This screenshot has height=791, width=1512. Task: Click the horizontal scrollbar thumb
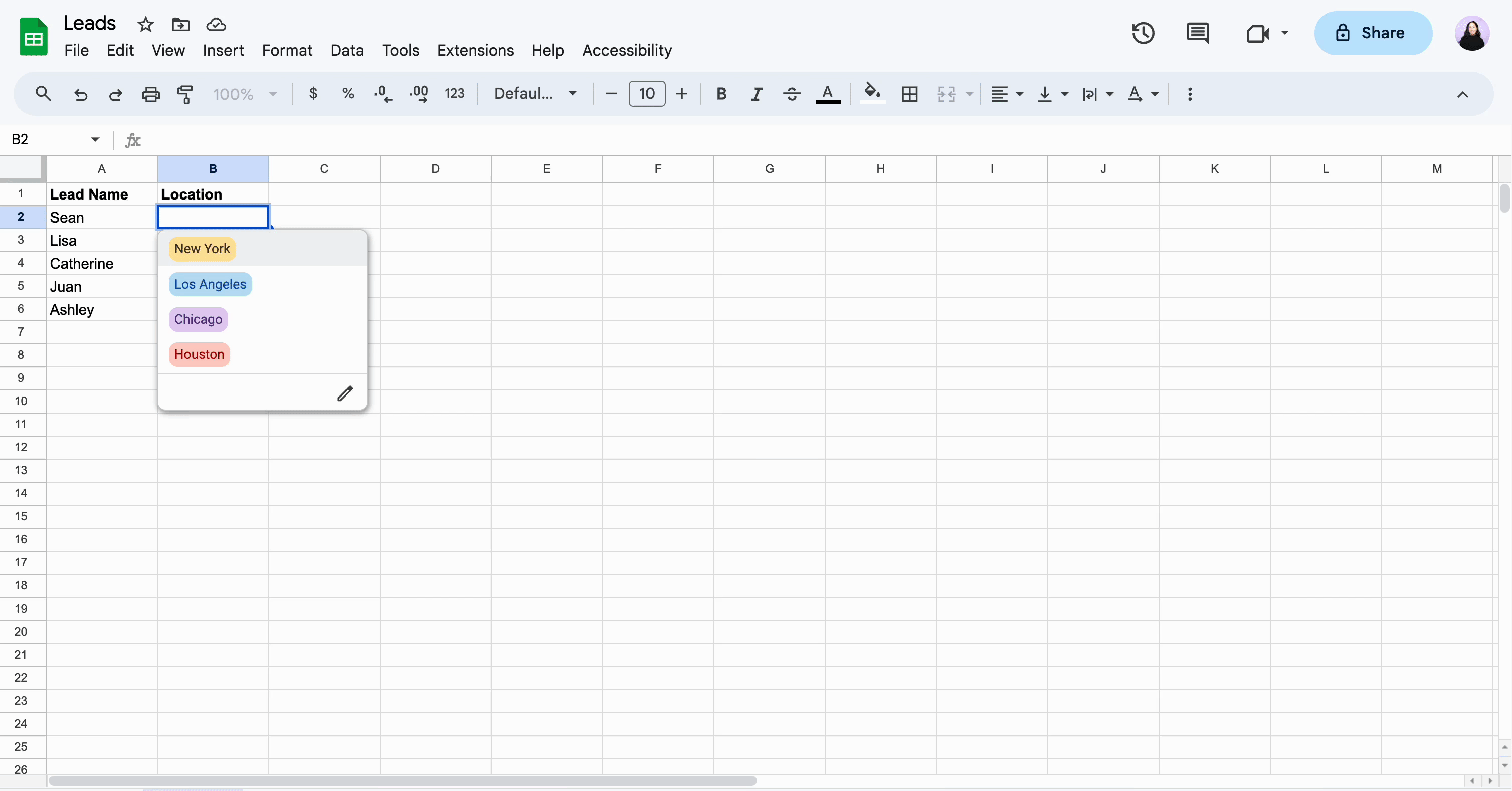(403, 781)
